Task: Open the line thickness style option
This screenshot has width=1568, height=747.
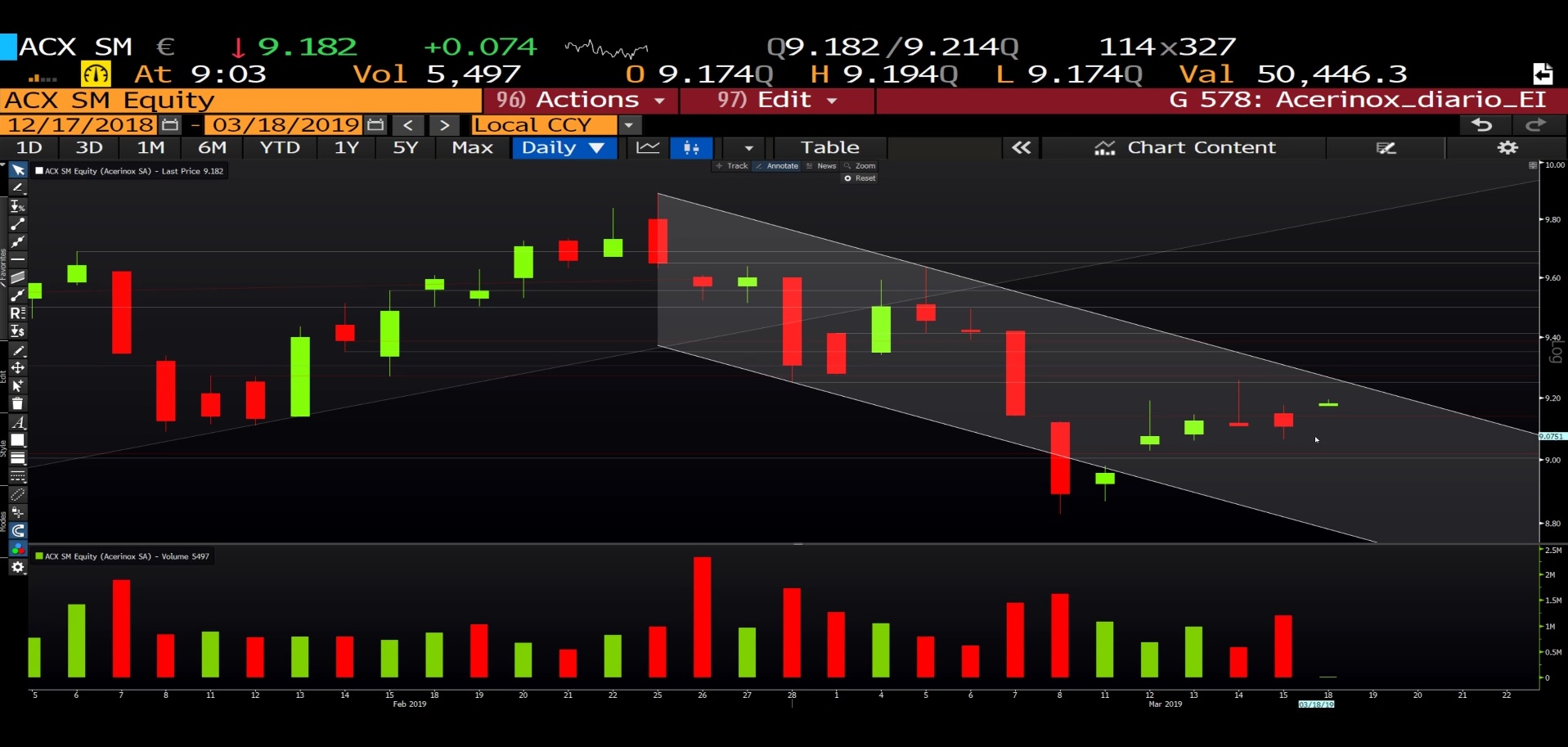Action: pyautogui.click(x=17, y=458)
